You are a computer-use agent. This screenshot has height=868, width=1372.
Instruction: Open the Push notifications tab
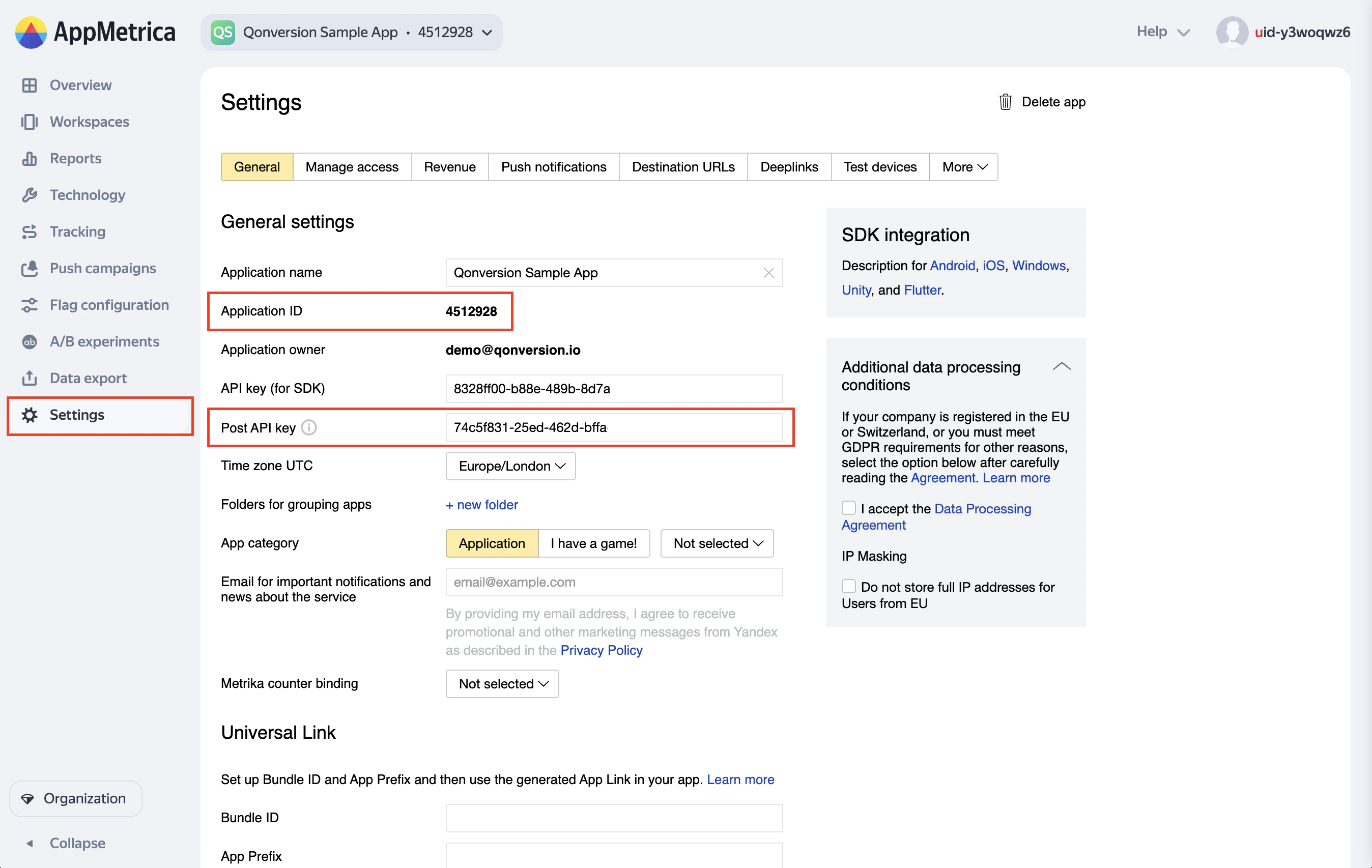(553, 167)
